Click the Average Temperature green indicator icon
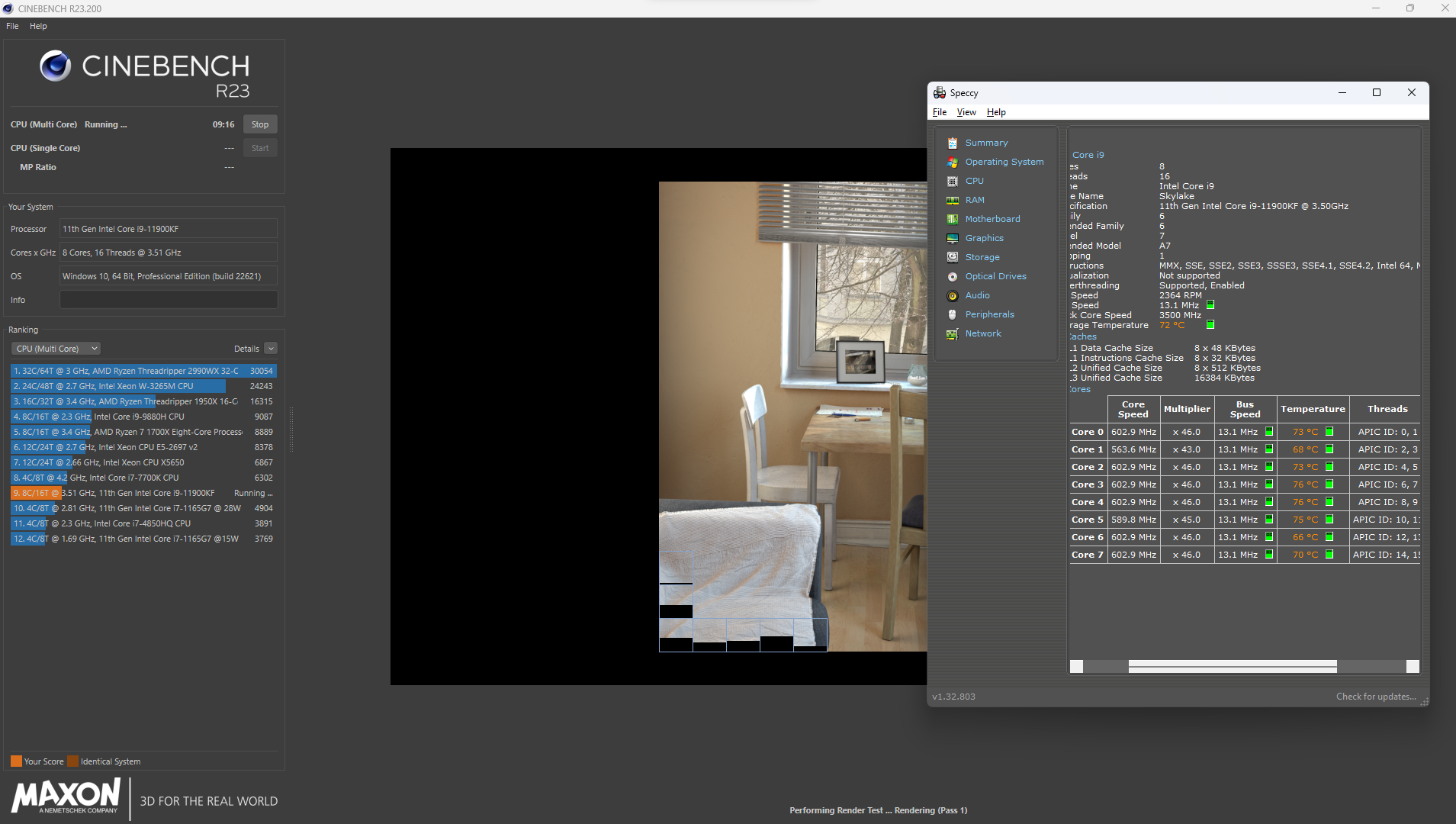Viewport: 1456px width, 824px height. click(x=1210, y=325)
